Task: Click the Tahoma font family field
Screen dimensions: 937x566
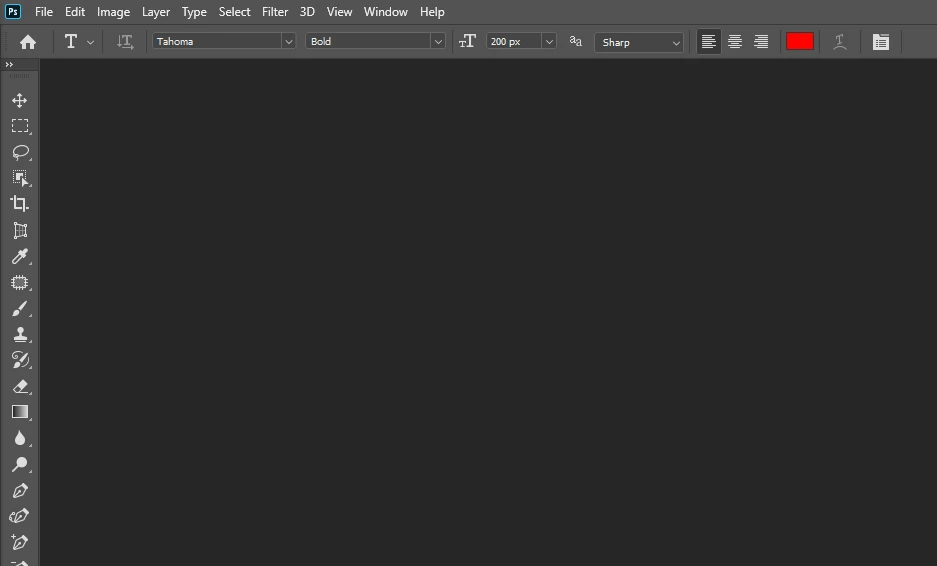Action: point(217,41)
